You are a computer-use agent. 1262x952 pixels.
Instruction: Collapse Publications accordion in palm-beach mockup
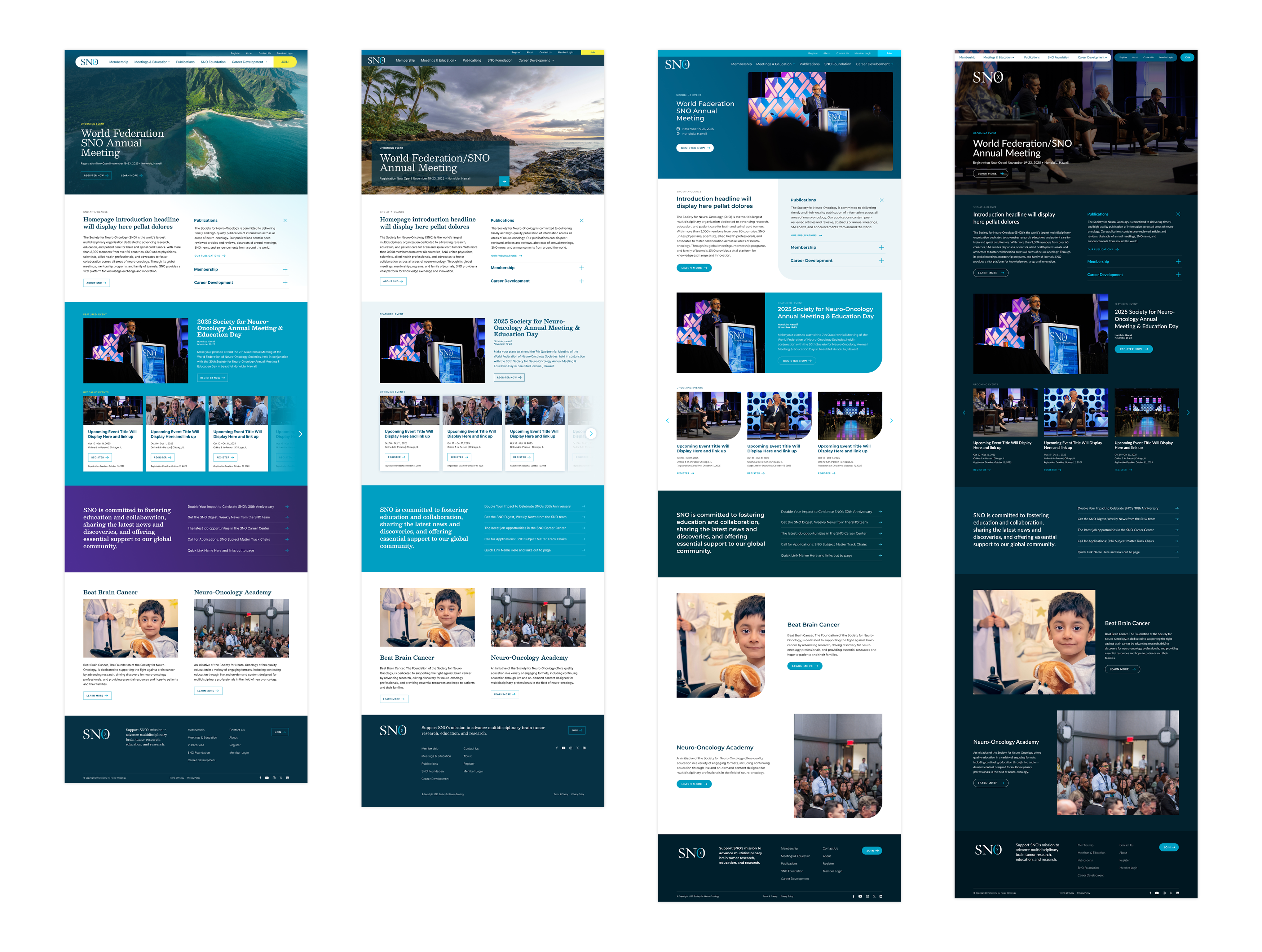[581, 220]
